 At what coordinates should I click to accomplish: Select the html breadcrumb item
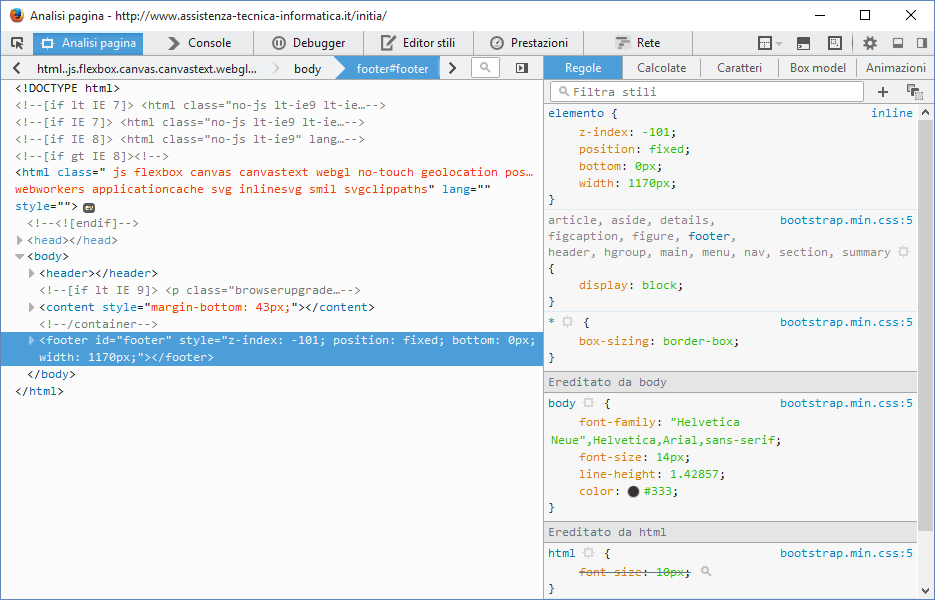pyautogui.click(x=147, y=69)
